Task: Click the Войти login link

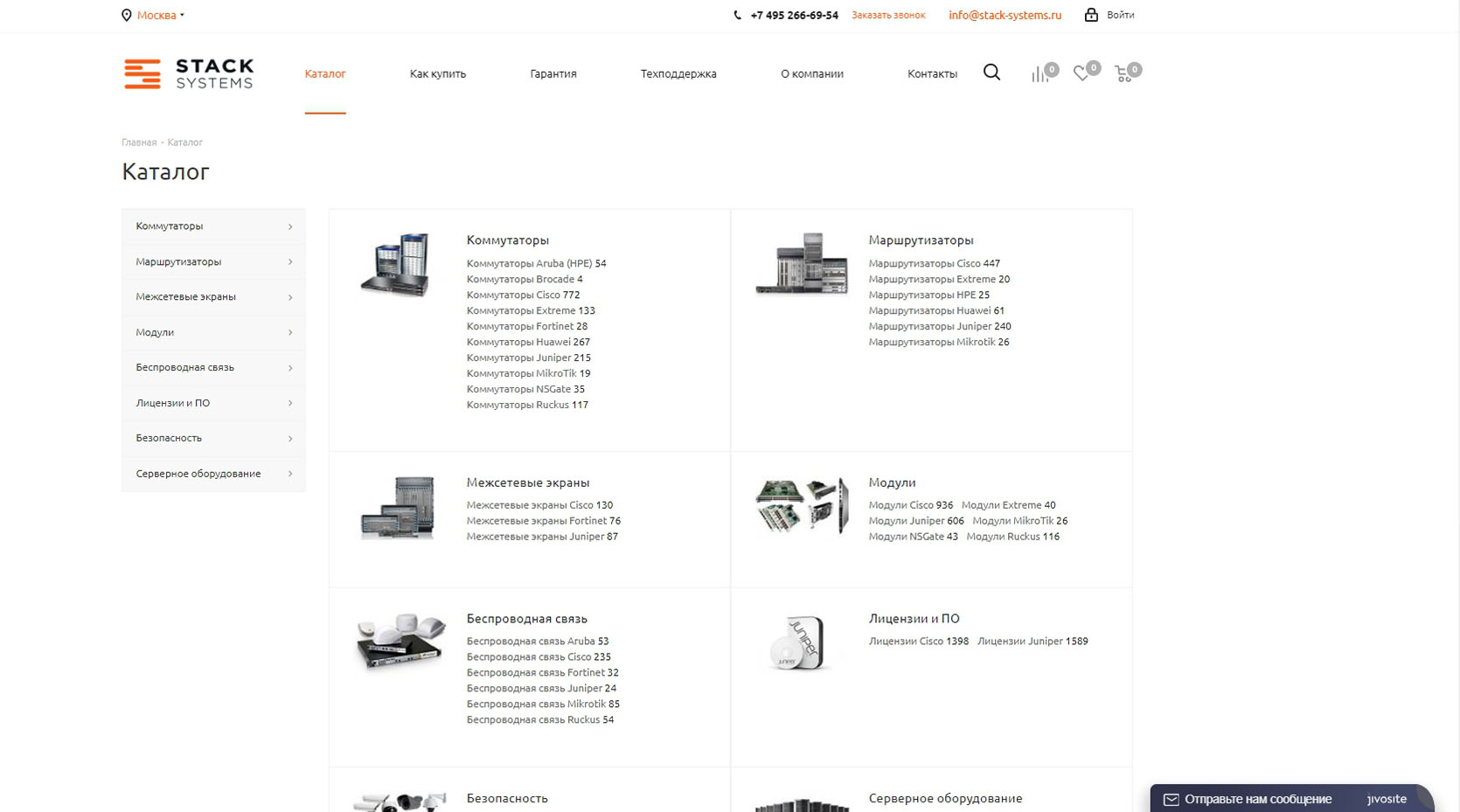Action: click(x=1121, y=15)
